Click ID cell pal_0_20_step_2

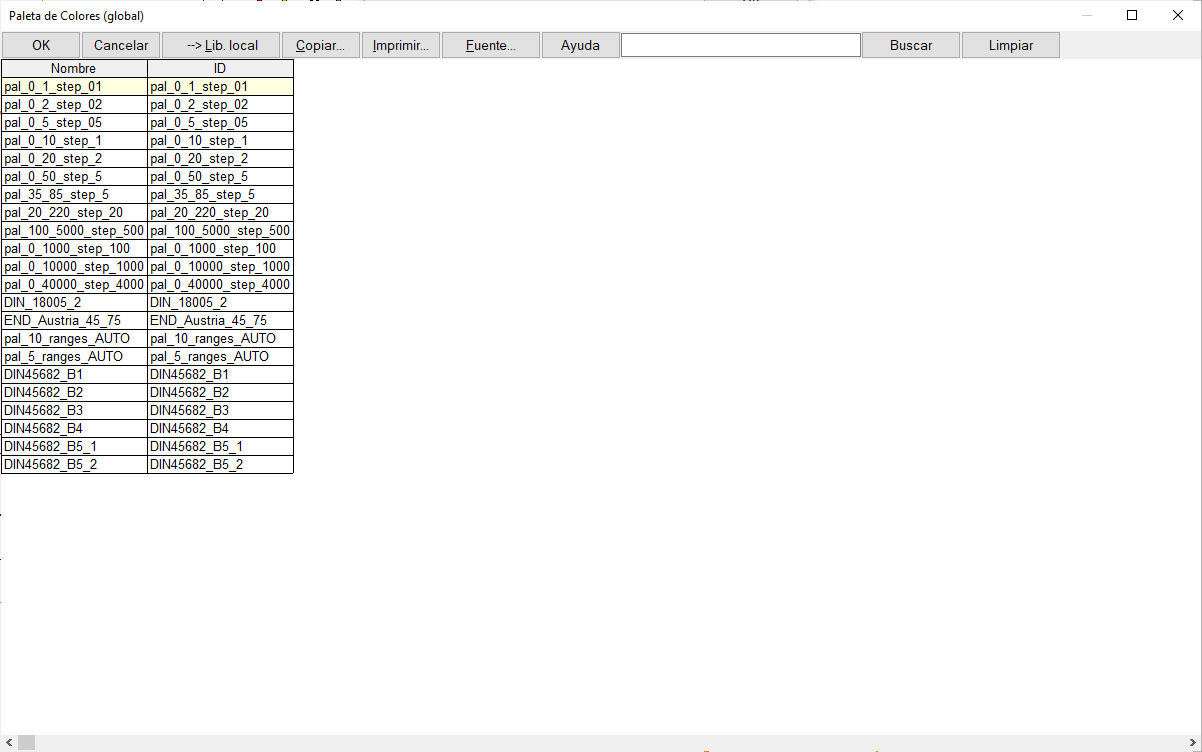click(x=220, y=159)
